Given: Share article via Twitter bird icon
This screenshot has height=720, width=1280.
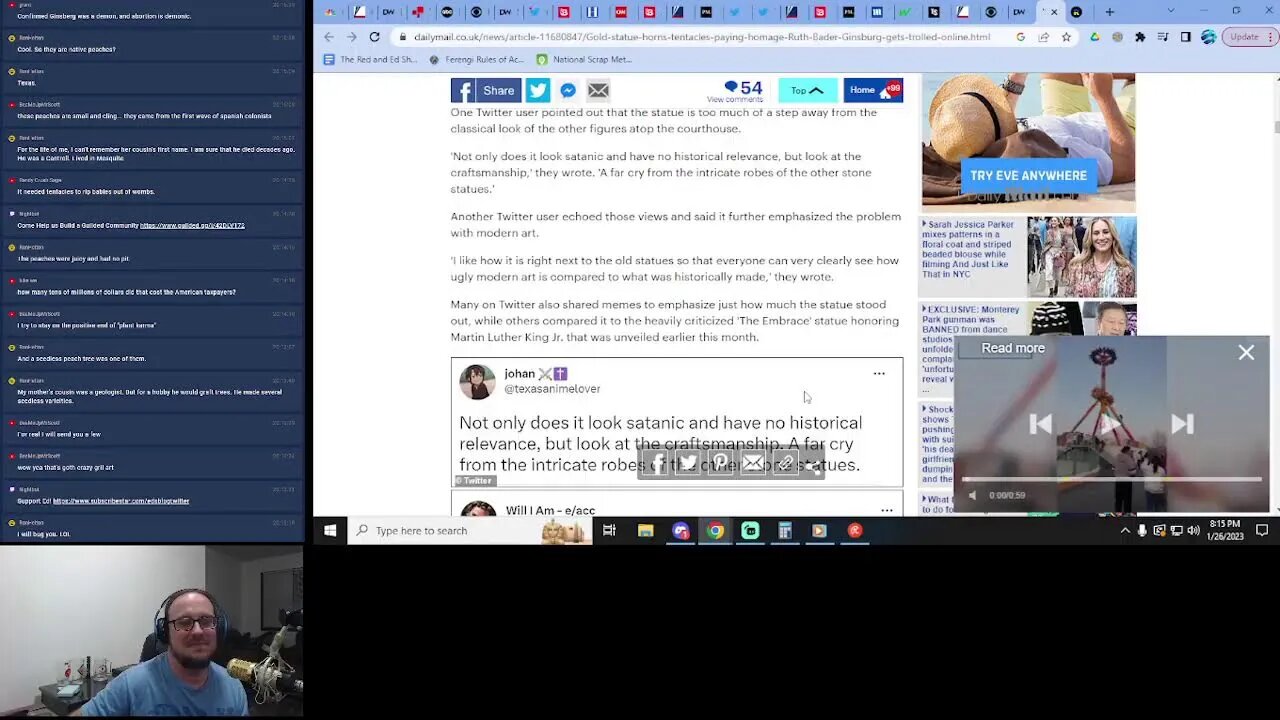Looking at the screenshot, I should [x=538, y=90].
